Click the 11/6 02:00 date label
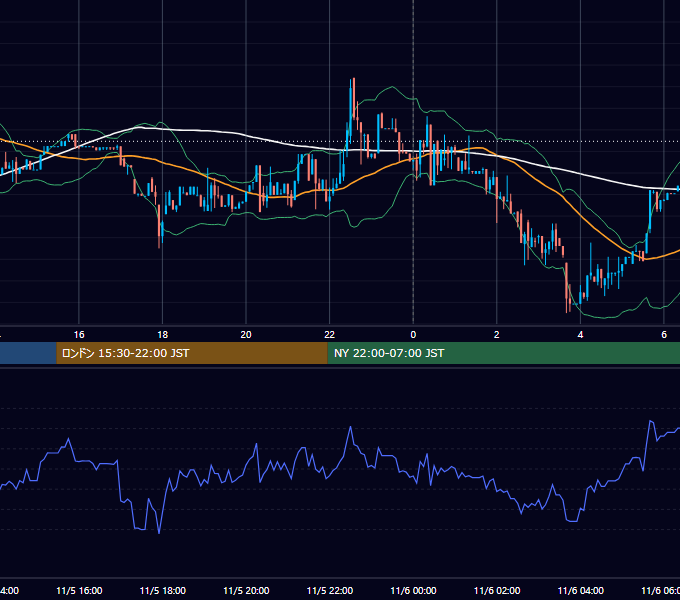Image resolution: width=680 pixels, height=600 pixels. [497, 591]
